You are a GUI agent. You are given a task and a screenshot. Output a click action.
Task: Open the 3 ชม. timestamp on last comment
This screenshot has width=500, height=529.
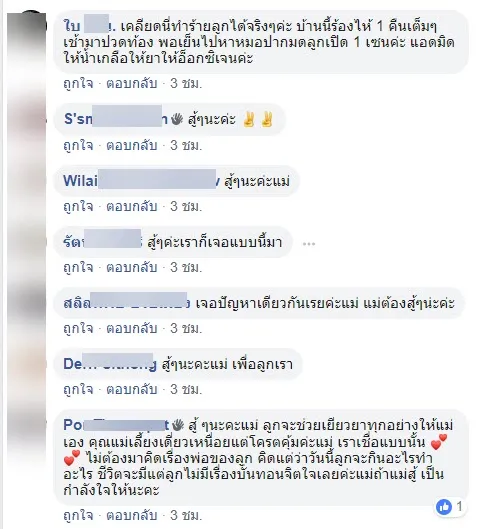[x=186, y=515]
